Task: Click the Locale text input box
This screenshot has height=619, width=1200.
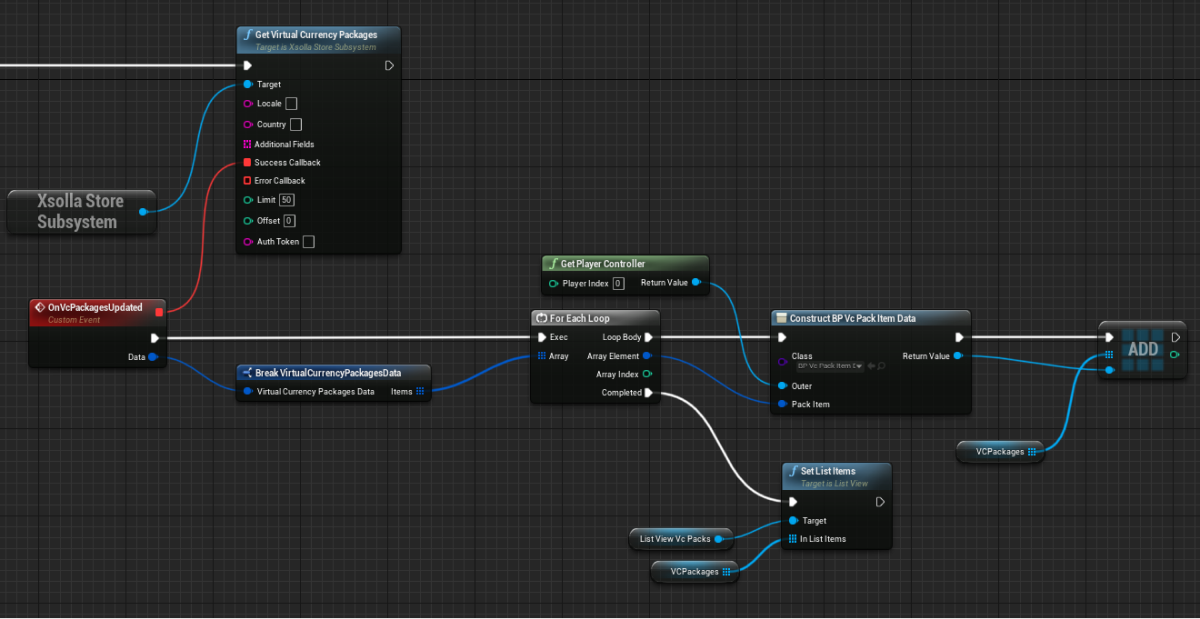Action: [x=291, y=103]
